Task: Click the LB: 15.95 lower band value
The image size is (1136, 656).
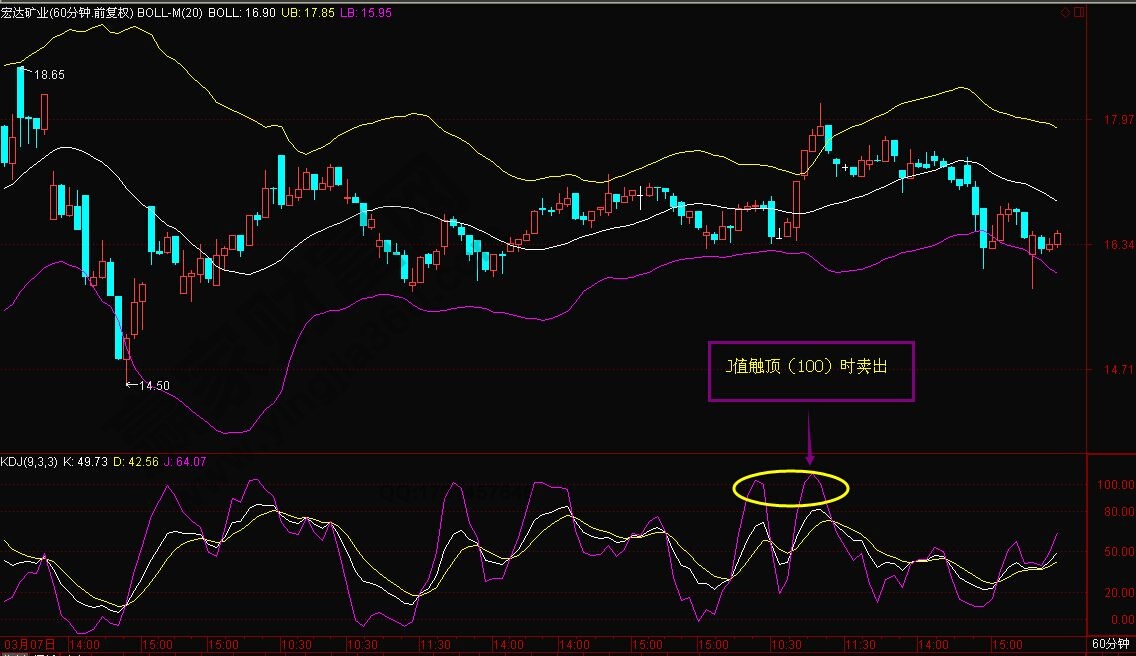Action: 376,11
